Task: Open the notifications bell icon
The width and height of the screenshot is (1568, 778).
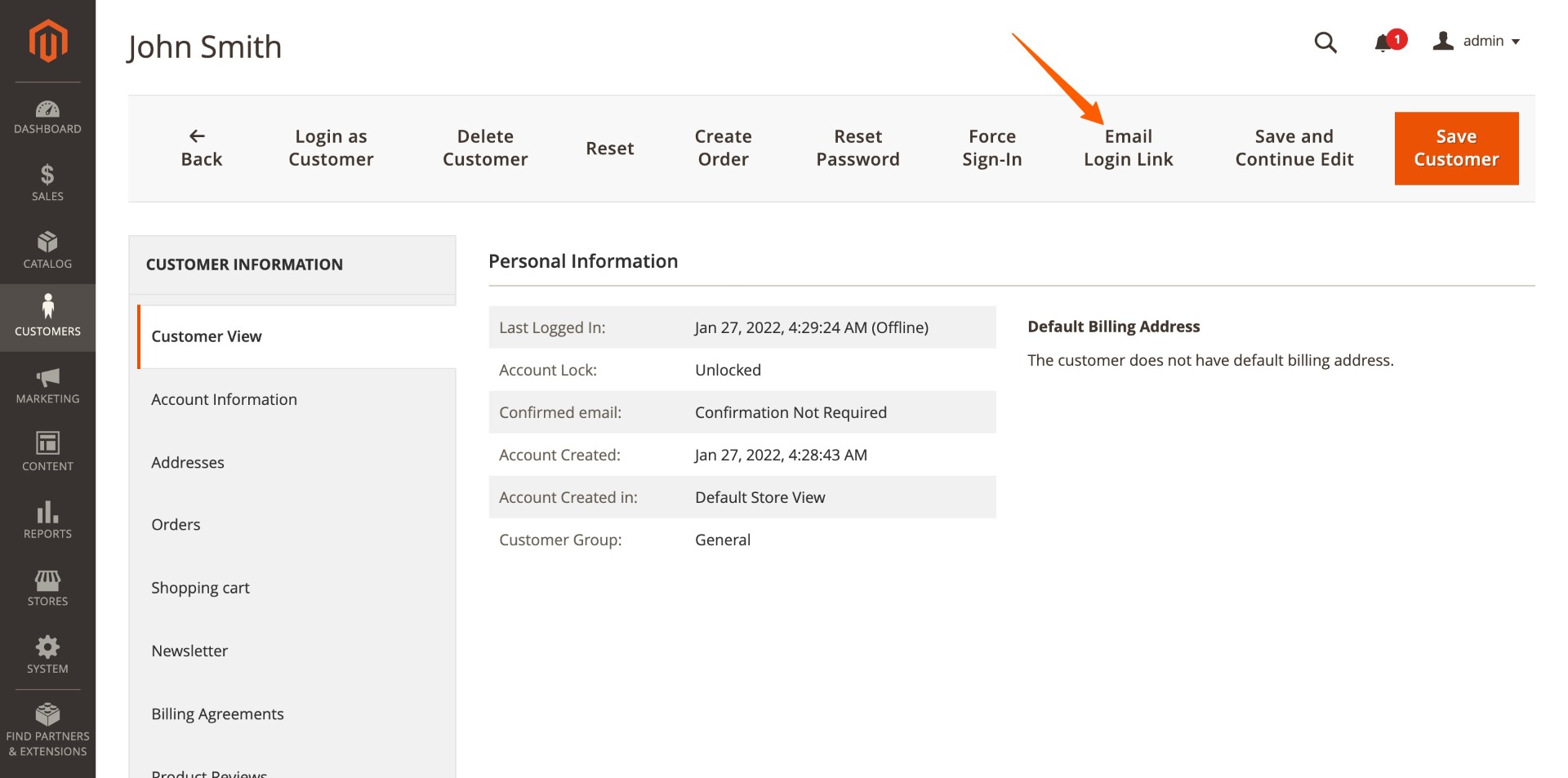Action: pyautogui.click(x=1384, y=42)
